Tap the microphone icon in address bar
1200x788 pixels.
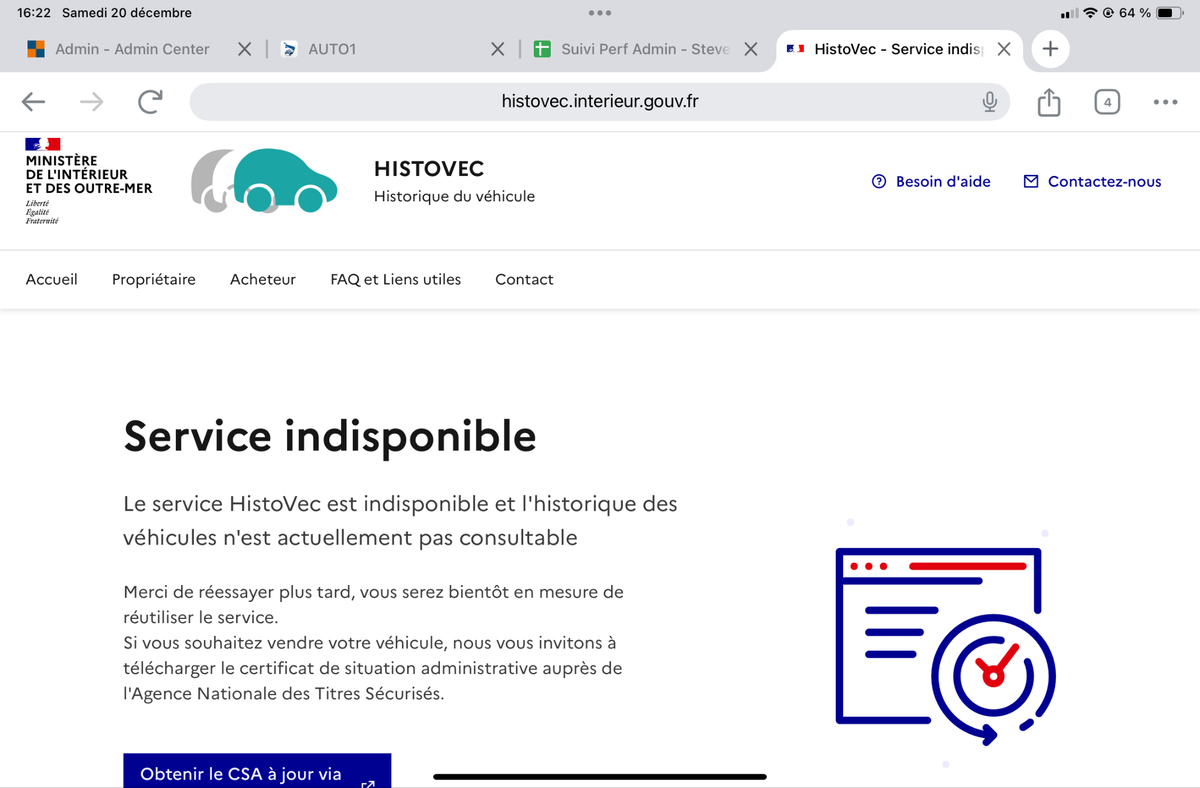(989, 102)
